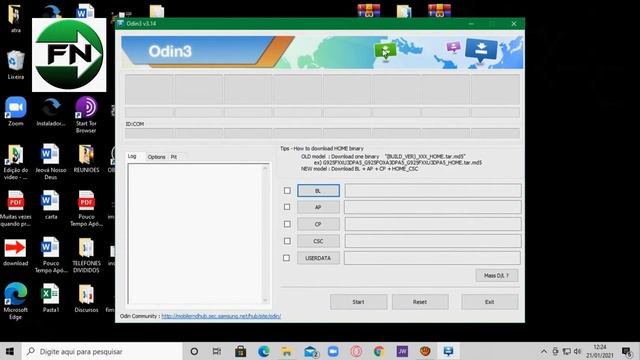The width and height of the screenshot is (640, 360).
Task: Select the Start Tor Browser shortcut
Action: click(x=86, y=114)
